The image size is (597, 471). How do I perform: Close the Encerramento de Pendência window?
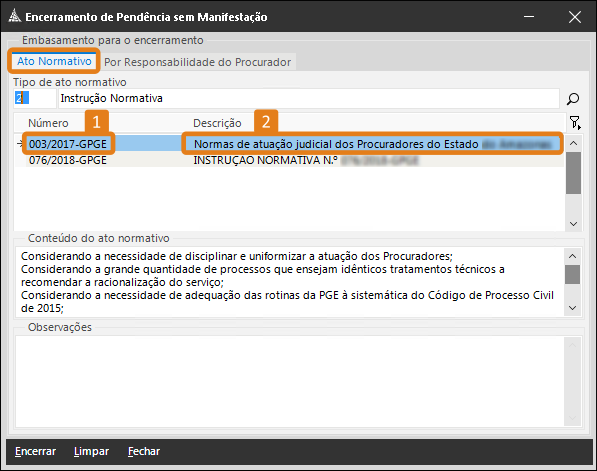575,17
